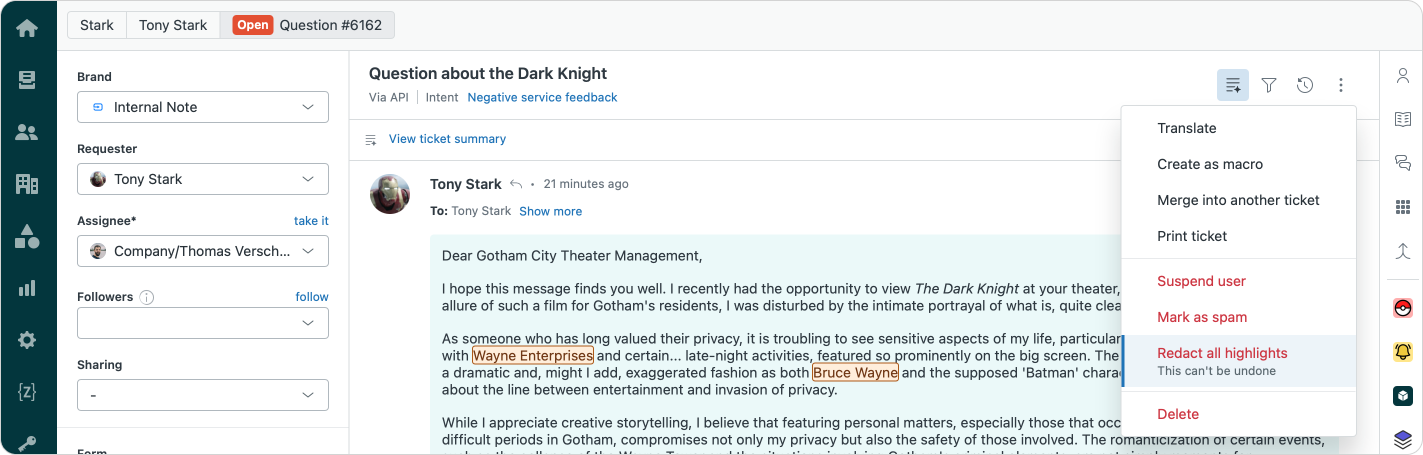The height and width of the screenshot is (455, 1423).
Task: Expand the Assignee dropdown
Action: click(203, 251)
